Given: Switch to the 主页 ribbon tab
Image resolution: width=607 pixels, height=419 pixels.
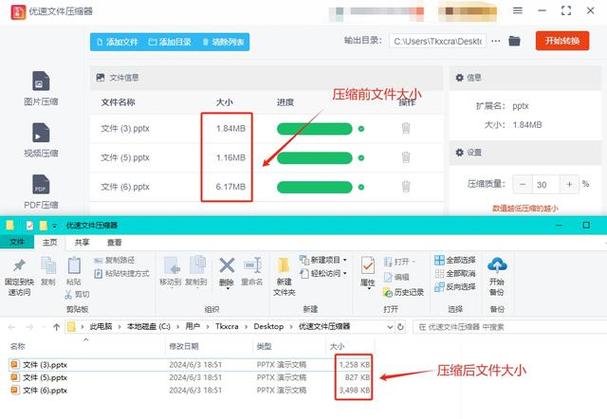Looking at the screenshot, I should click(50, 242).
